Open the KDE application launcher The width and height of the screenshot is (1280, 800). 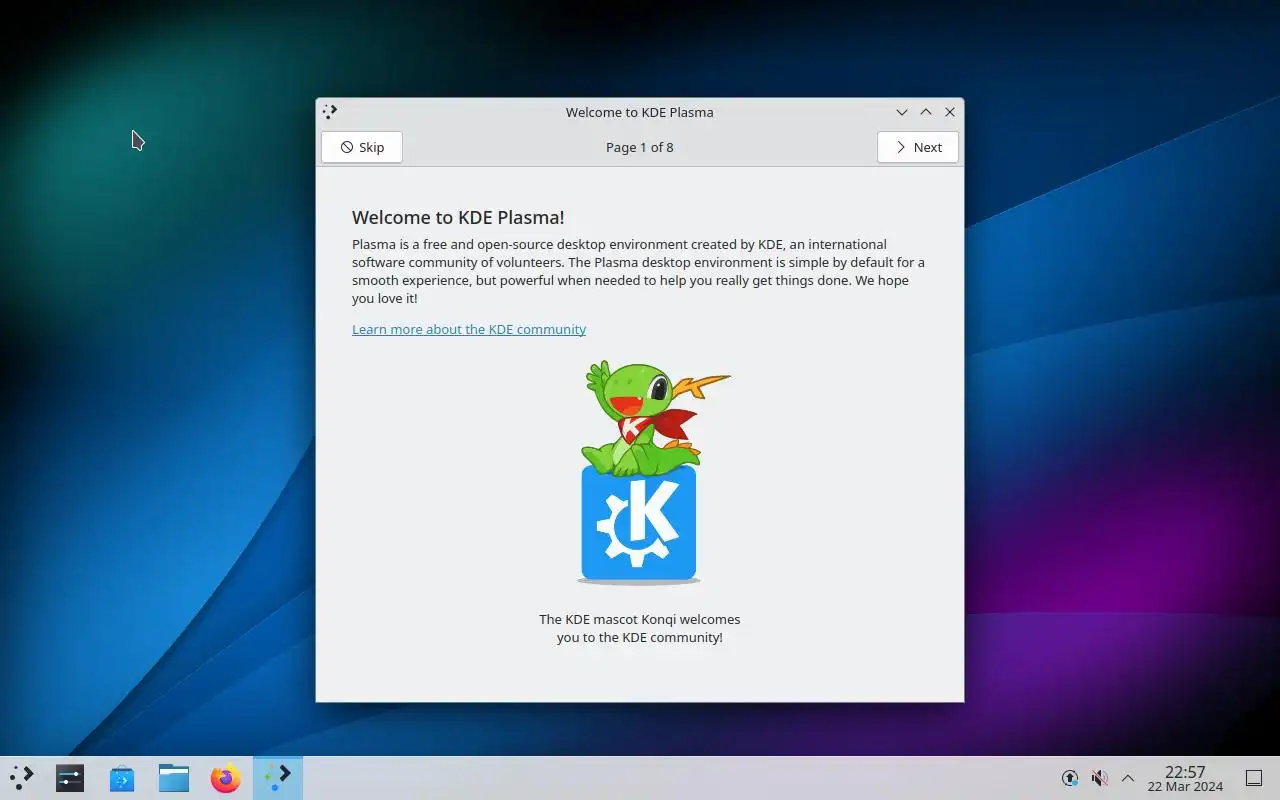(x=22, y=777)
